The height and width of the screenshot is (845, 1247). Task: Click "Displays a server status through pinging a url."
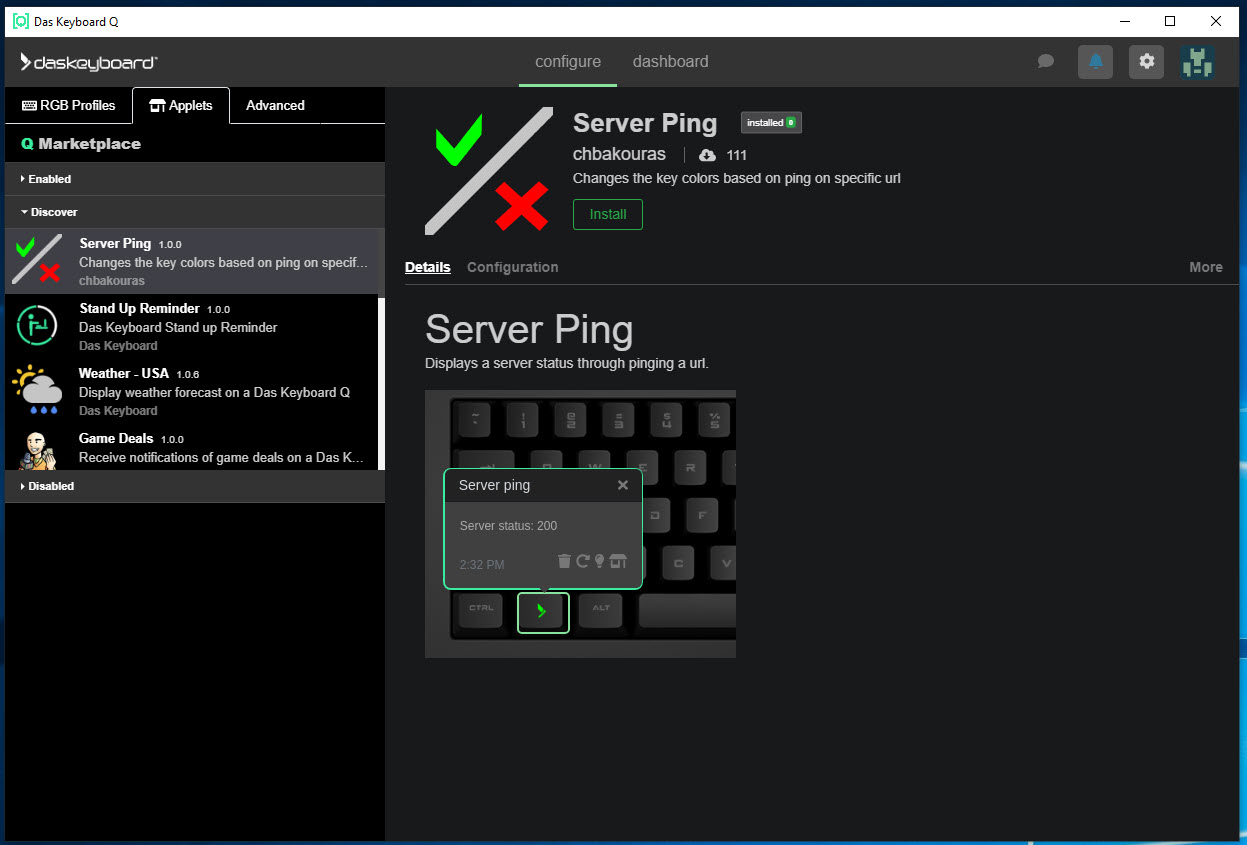tap(567, 363)
